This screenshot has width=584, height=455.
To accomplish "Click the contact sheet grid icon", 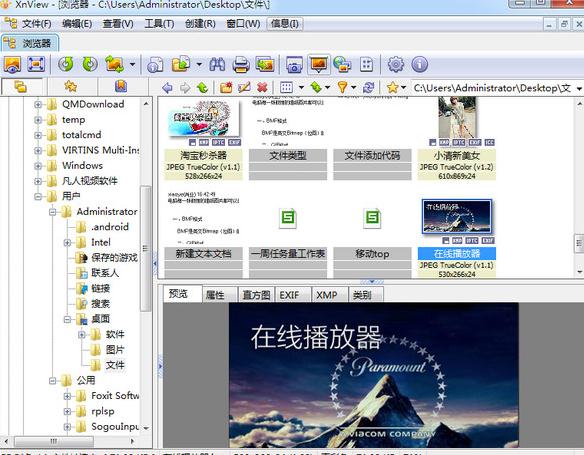I will (366, 65).
